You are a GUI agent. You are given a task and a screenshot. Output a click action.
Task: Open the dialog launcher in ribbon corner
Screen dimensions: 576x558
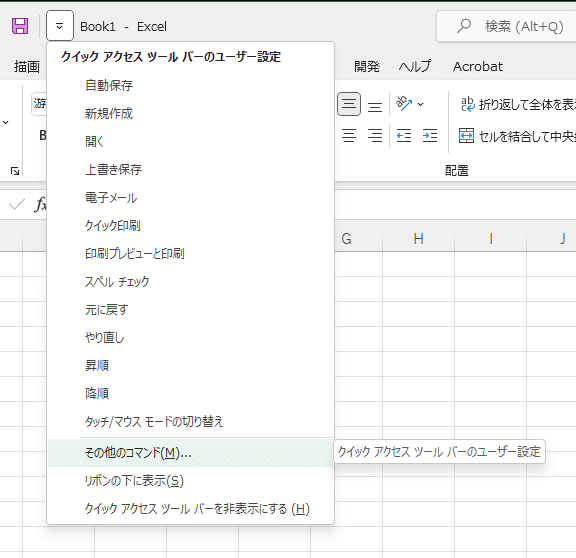15,171
